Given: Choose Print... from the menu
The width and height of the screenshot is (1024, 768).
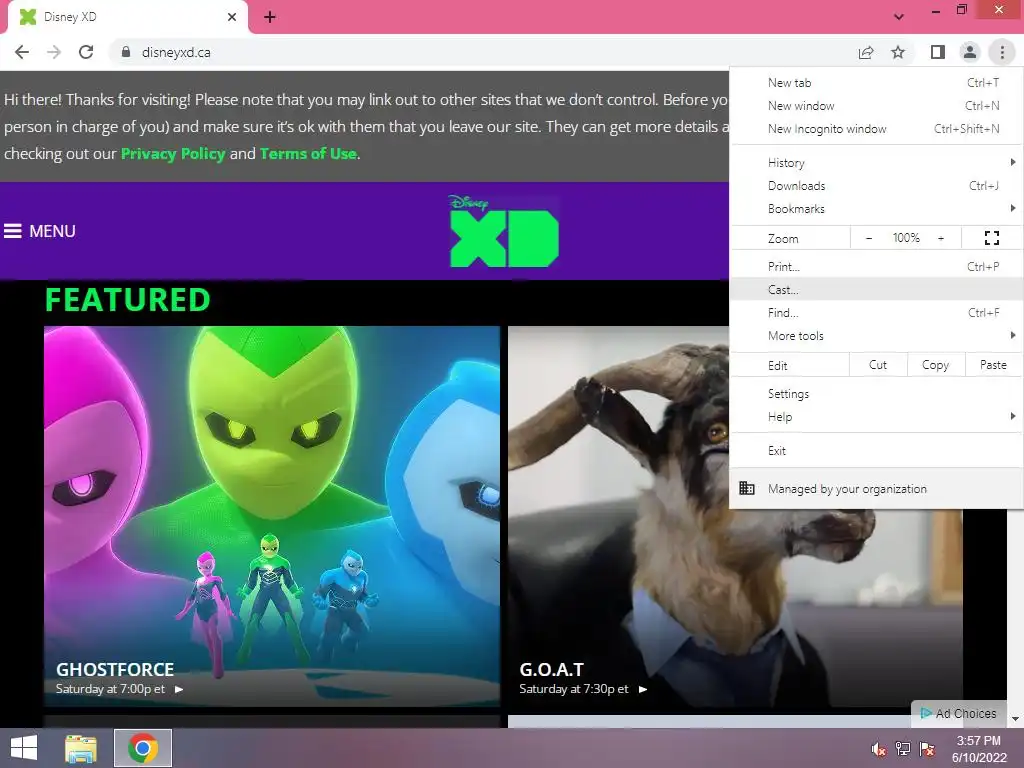Looking at the screenshot, I should [876, 266].
